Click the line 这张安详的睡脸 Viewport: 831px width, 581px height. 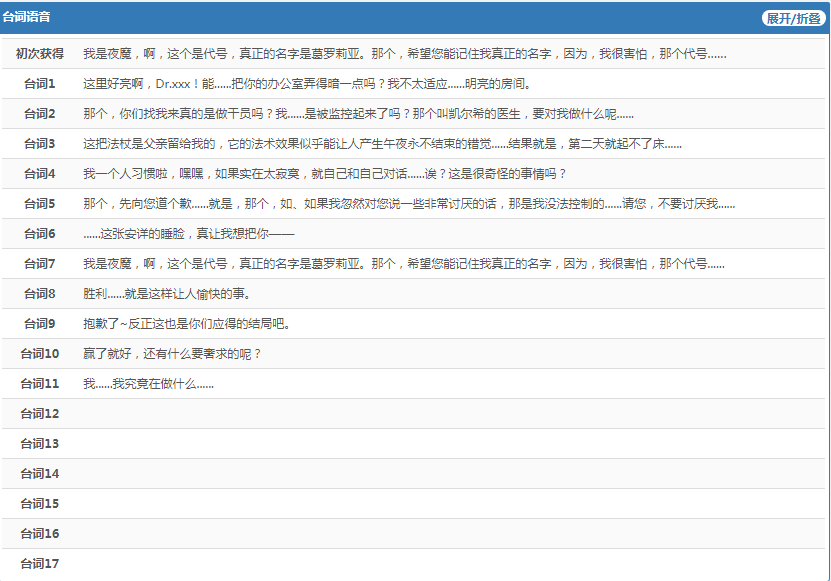(189, 234)
